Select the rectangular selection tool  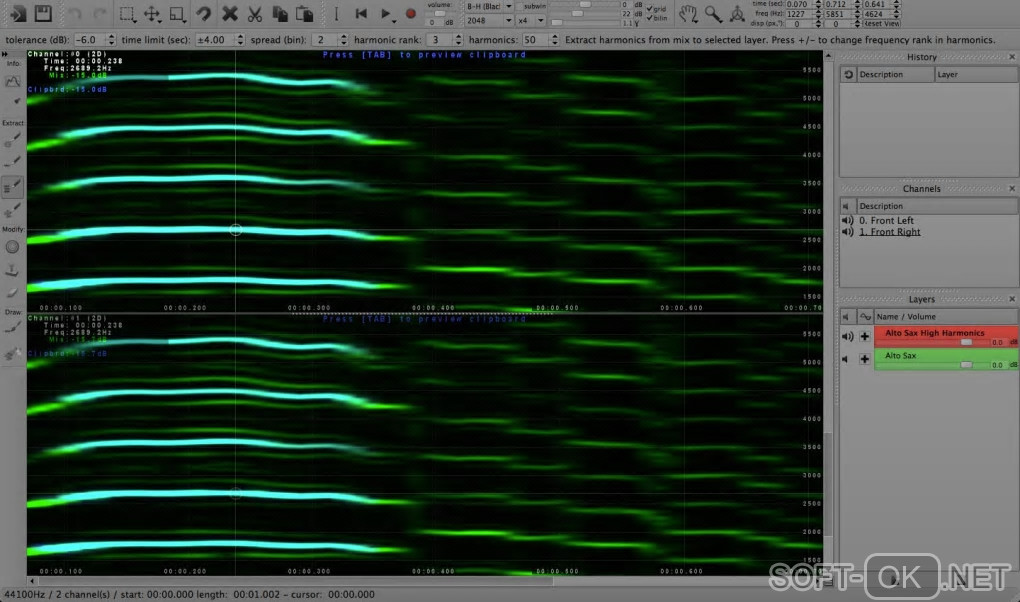click(x=127, y=14)
